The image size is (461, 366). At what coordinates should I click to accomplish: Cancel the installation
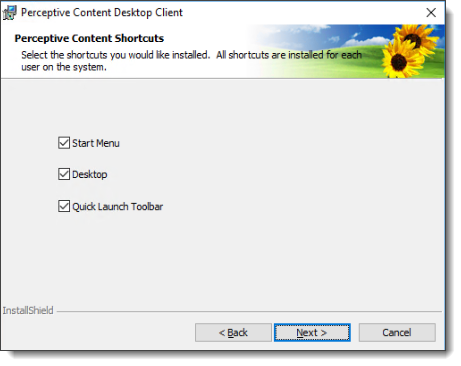click(397, 332)
